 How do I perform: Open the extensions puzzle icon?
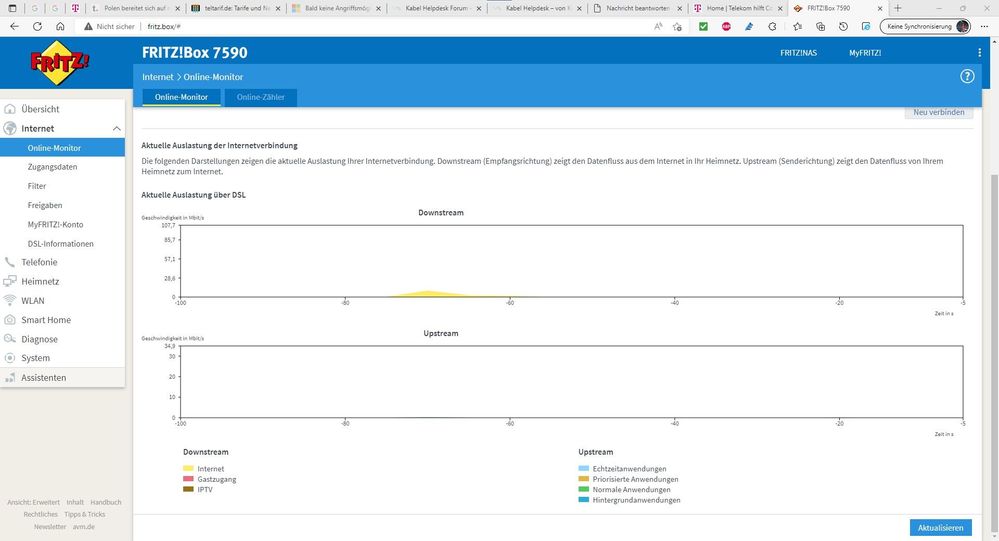pyautogui.click(x=772, y=27)
